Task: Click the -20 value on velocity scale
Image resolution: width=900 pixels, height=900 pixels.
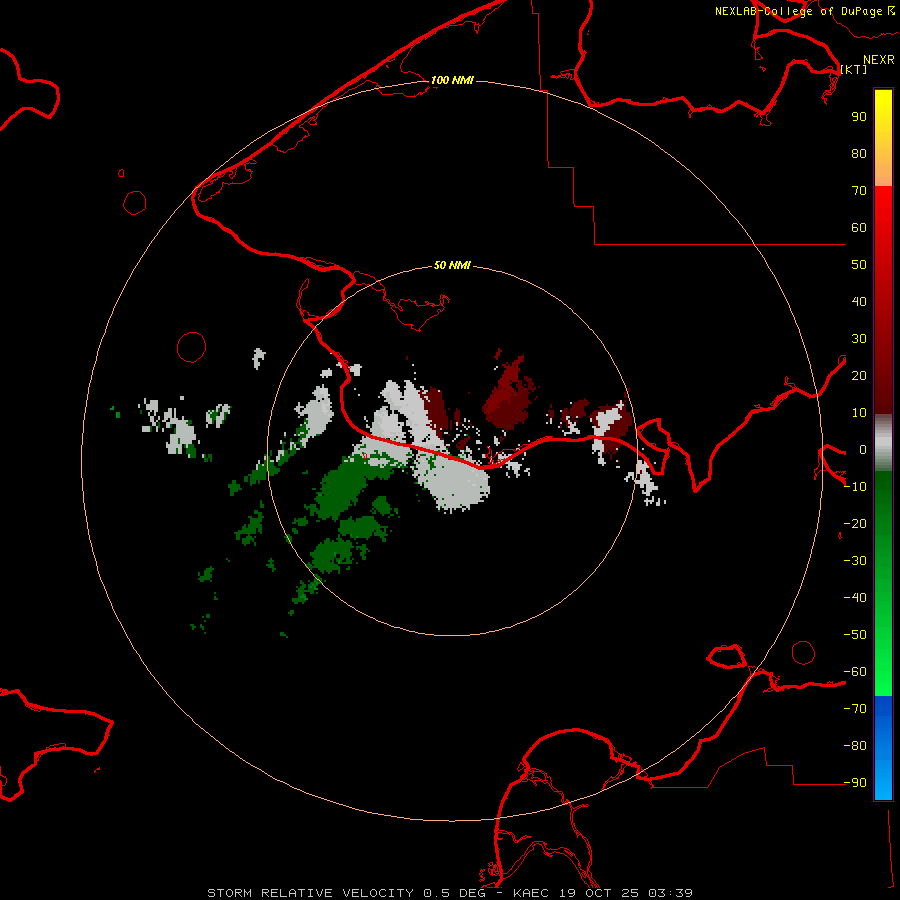Action: point(855,523)
